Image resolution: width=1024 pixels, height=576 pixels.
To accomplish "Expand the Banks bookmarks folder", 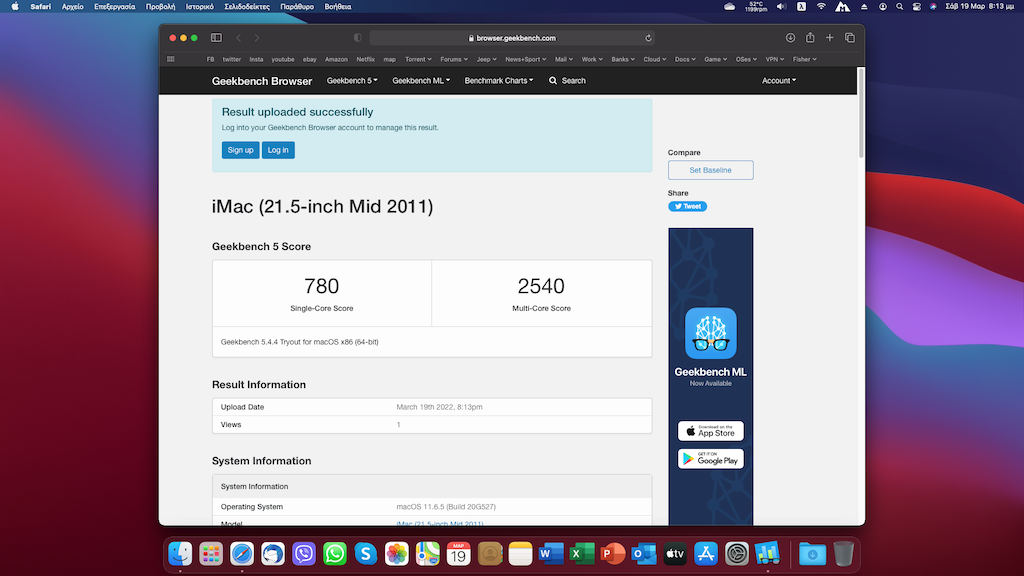I will pyautogui.click(x=623, y=59).
